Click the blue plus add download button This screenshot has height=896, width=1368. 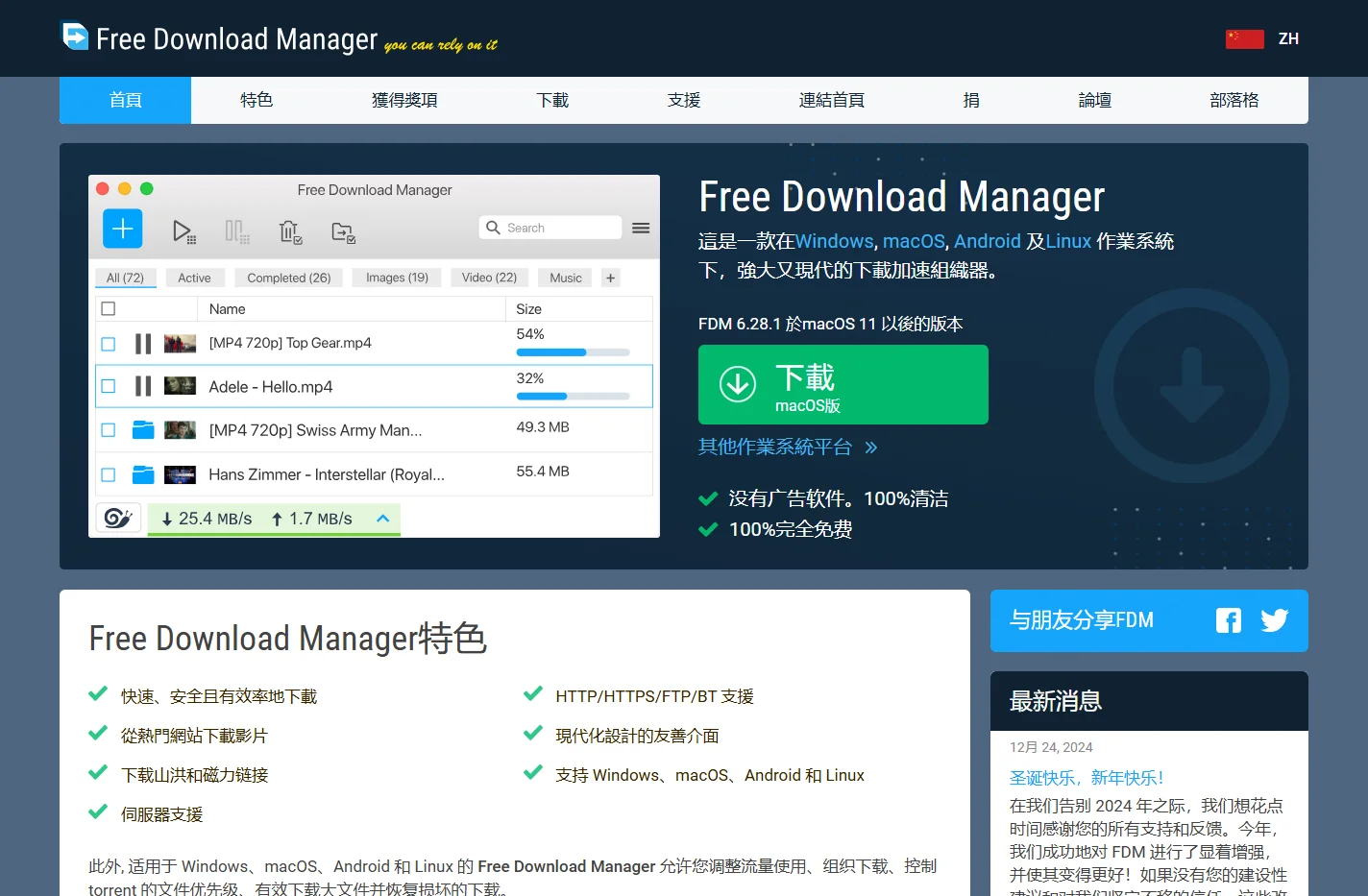pos(123,229)
